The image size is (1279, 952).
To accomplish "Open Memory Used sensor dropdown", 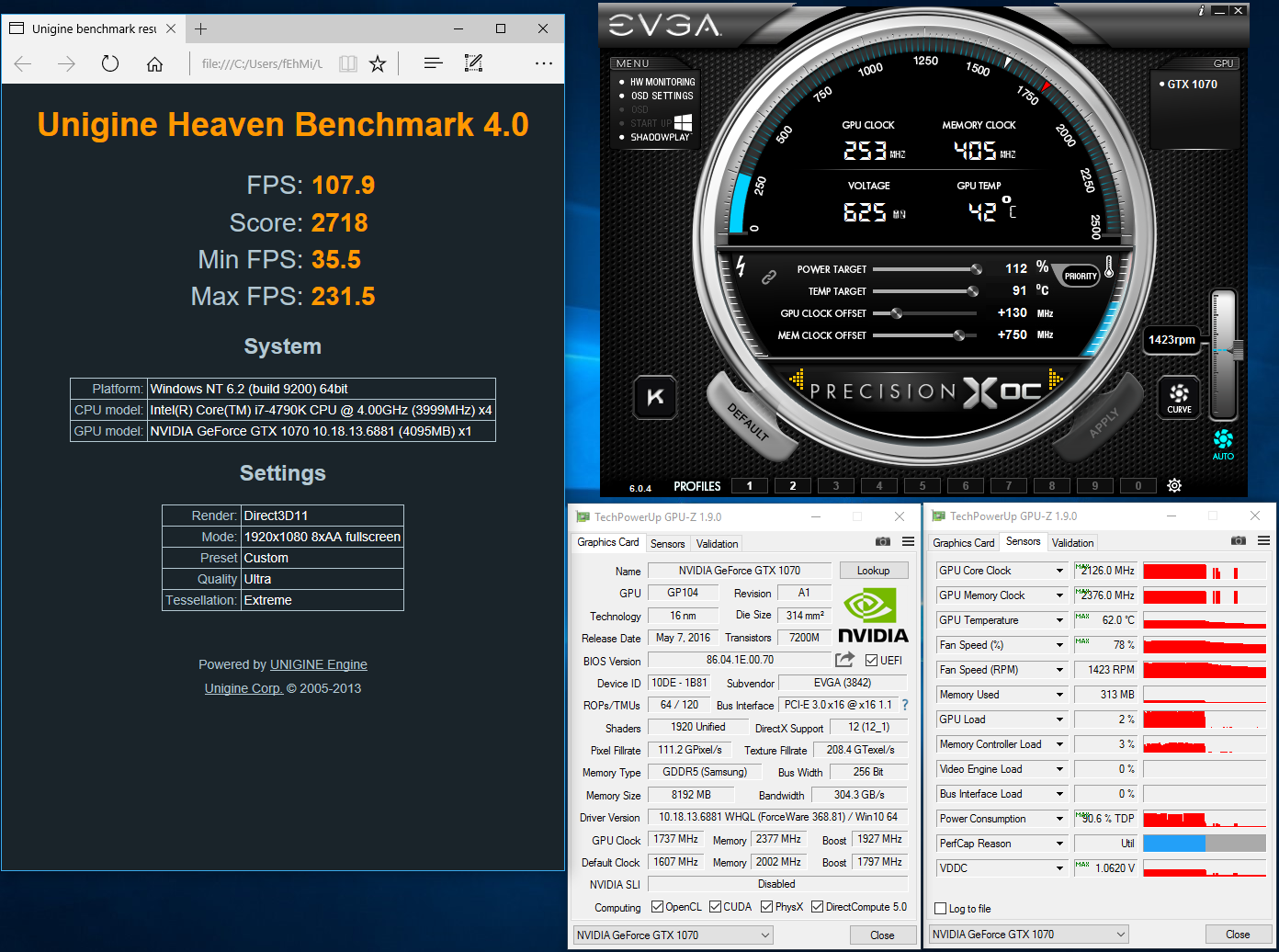I will (x=1059, y=695).
